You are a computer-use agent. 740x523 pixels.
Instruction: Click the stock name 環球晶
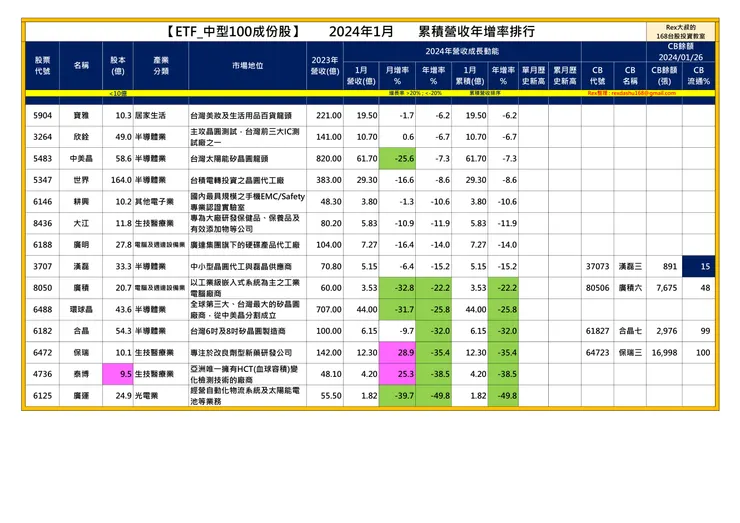(81, 309)
